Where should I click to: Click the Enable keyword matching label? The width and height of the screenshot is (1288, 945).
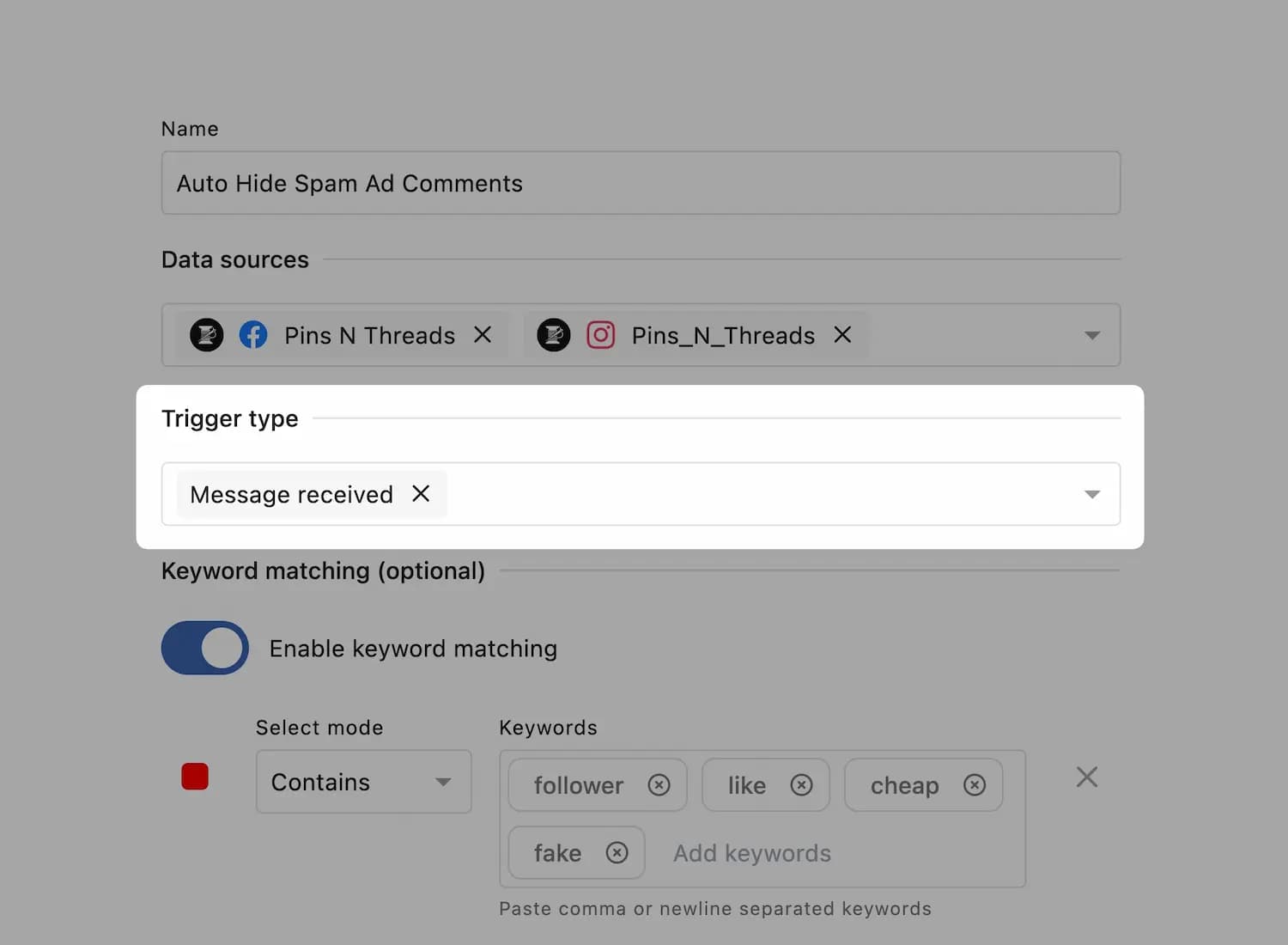413,649
